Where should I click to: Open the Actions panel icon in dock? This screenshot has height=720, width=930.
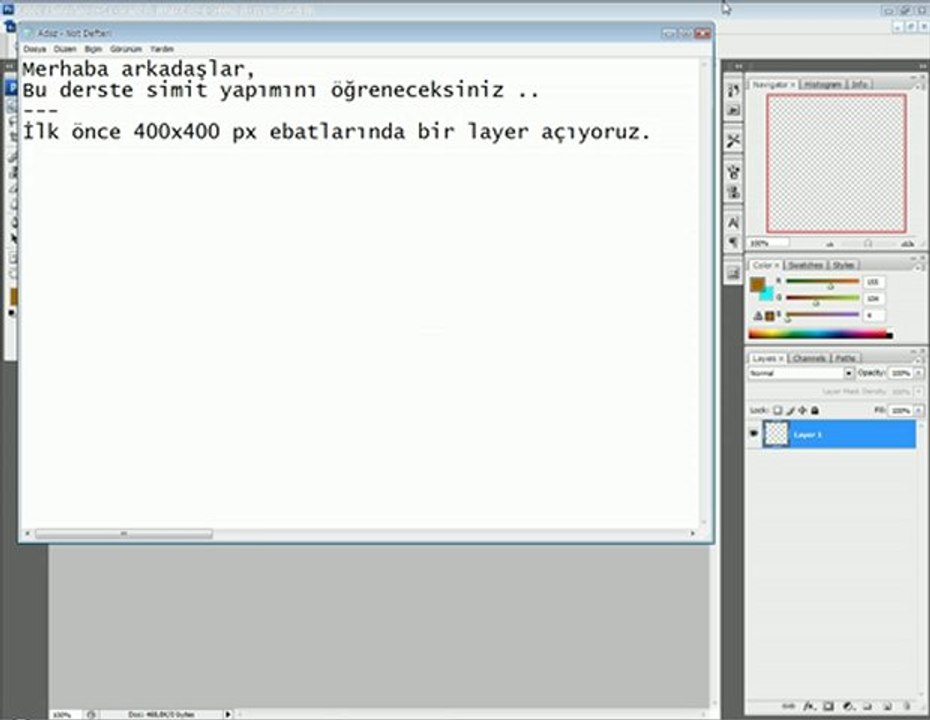(x=734, y=111)
